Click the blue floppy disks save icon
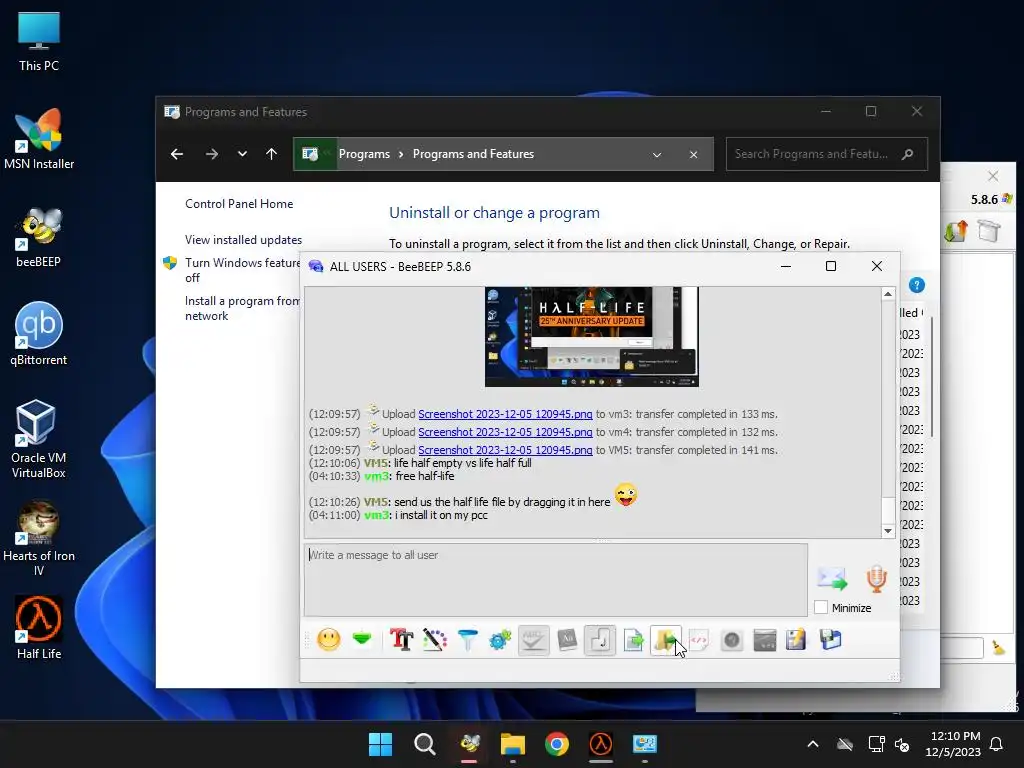Viewport: 1024px width, 768px height. [831, 639]
